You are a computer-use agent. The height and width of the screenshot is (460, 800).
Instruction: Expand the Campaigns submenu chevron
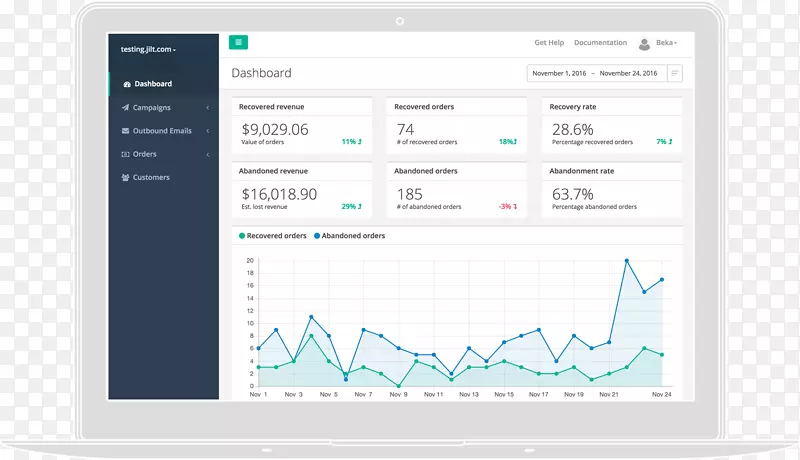click(208, 108)
